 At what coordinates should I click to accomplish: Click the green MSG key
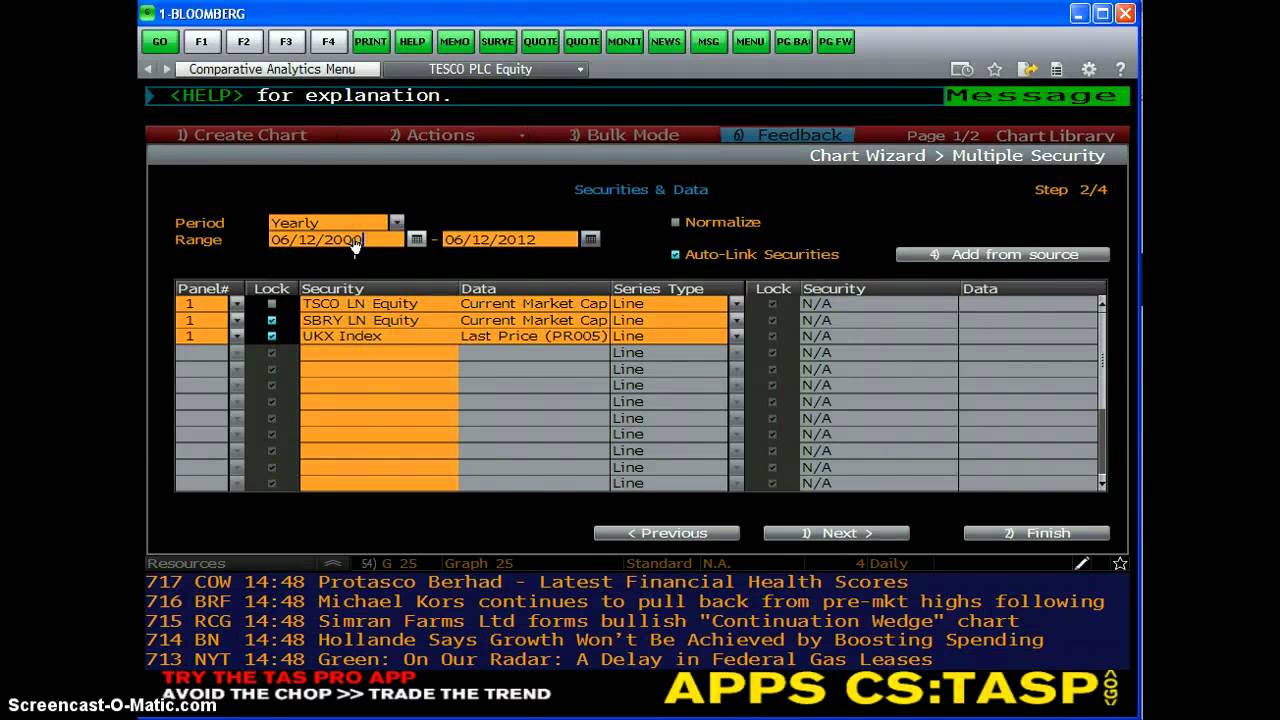(708, 42)
